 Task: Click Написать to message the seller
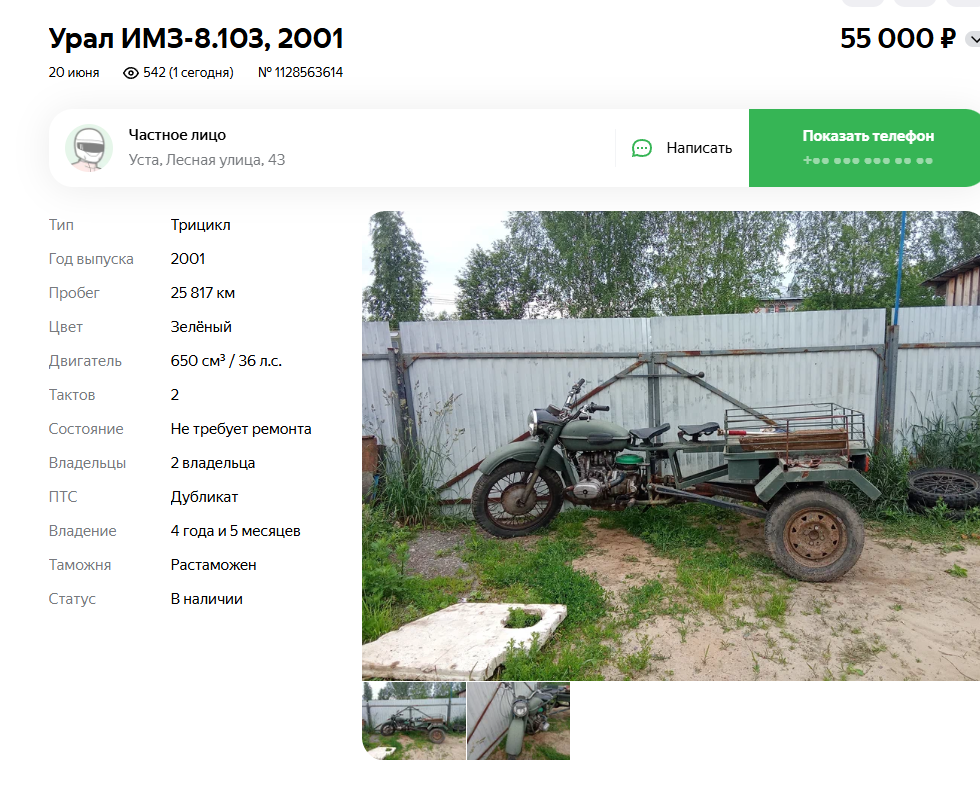tap(699, 148)
